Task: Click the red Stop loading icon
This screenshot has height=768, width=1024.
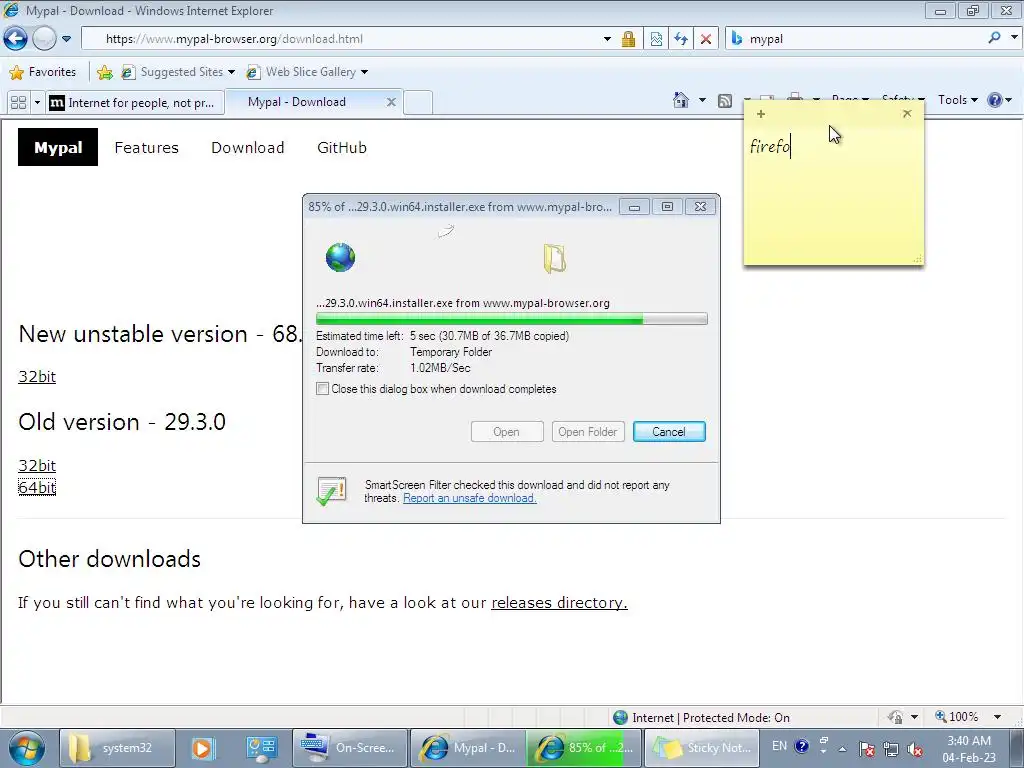Action: (706, 39)
